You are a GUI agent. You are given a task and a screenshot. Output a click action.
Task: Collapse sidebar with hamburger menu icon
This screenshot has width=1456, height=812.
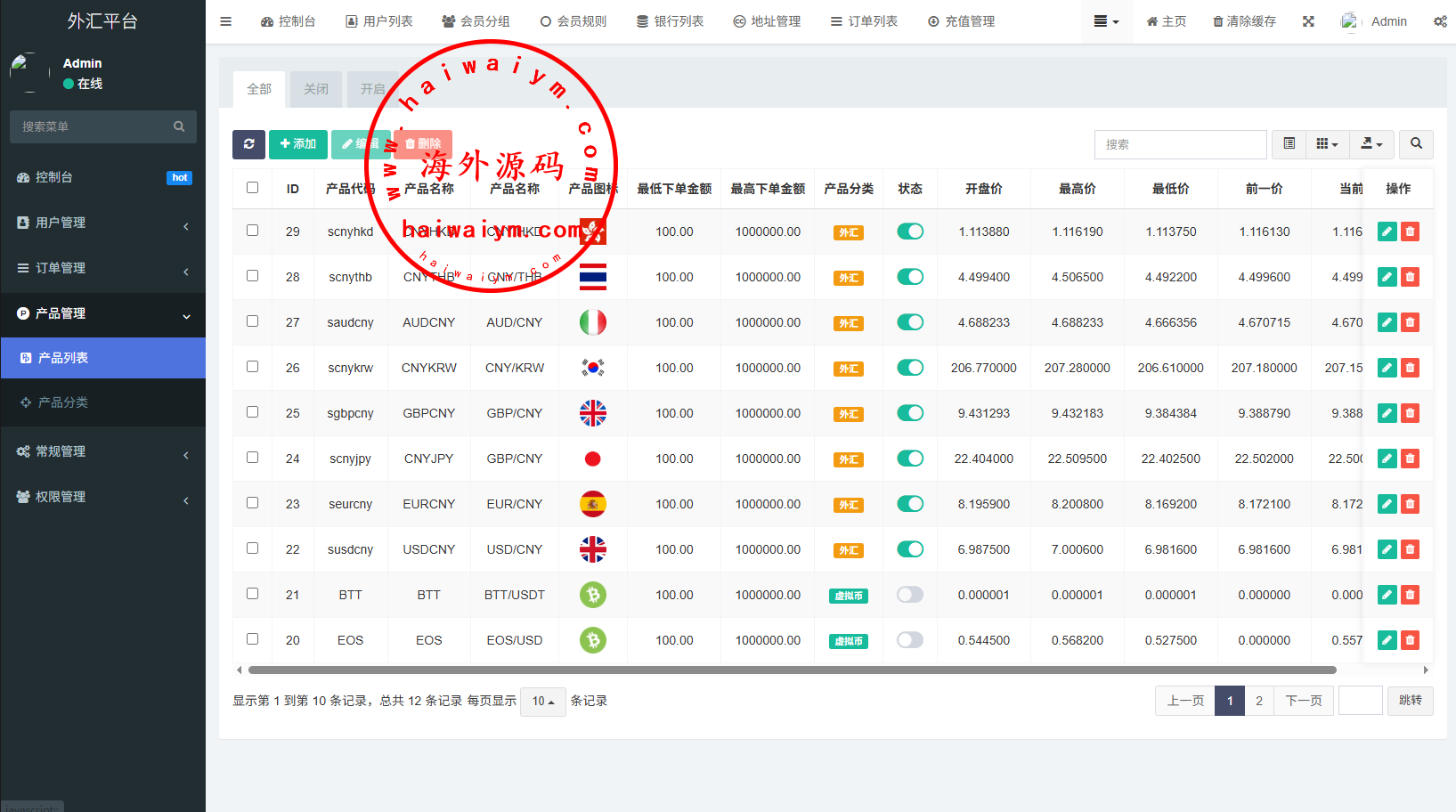point(226,21)
